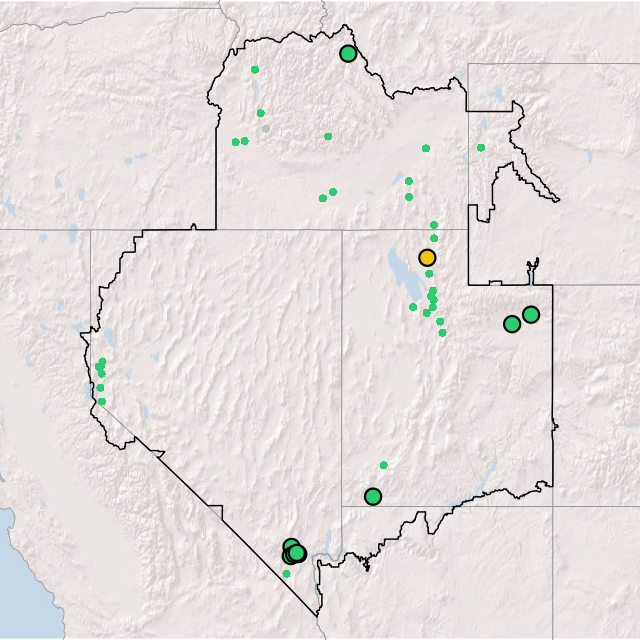Open right marker of the eastern large green pair

531,315
